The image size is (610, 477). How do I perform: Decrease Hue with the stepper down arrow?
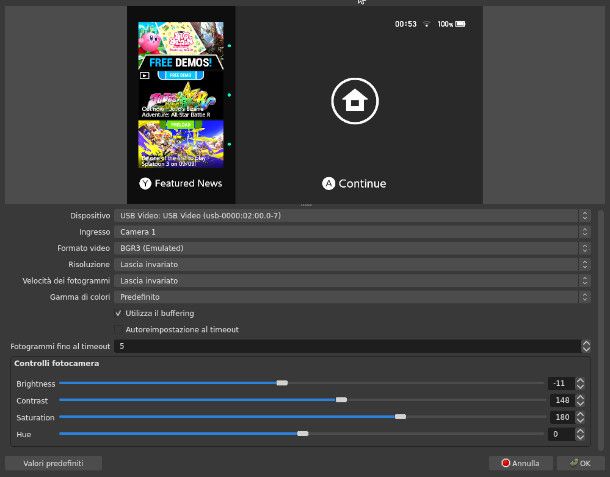580,437
